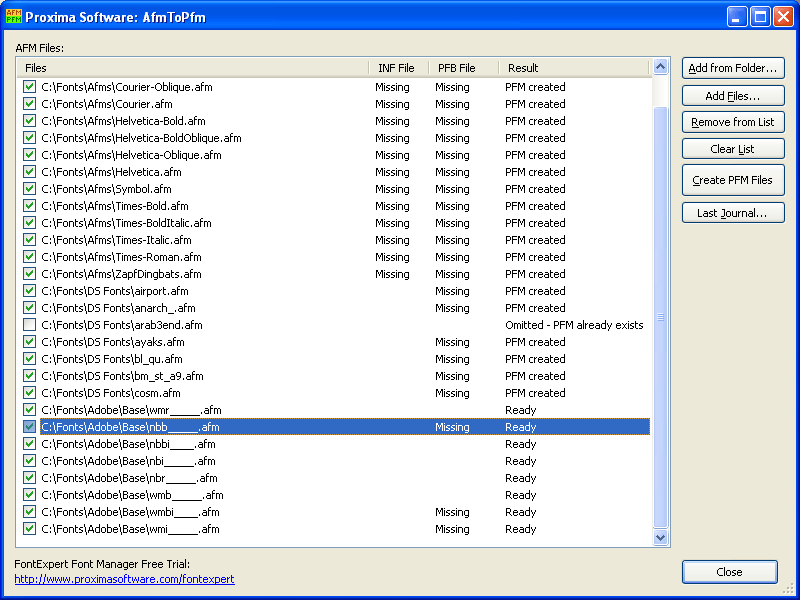
Task: Click the INF File column header
Action: [398, 68]
